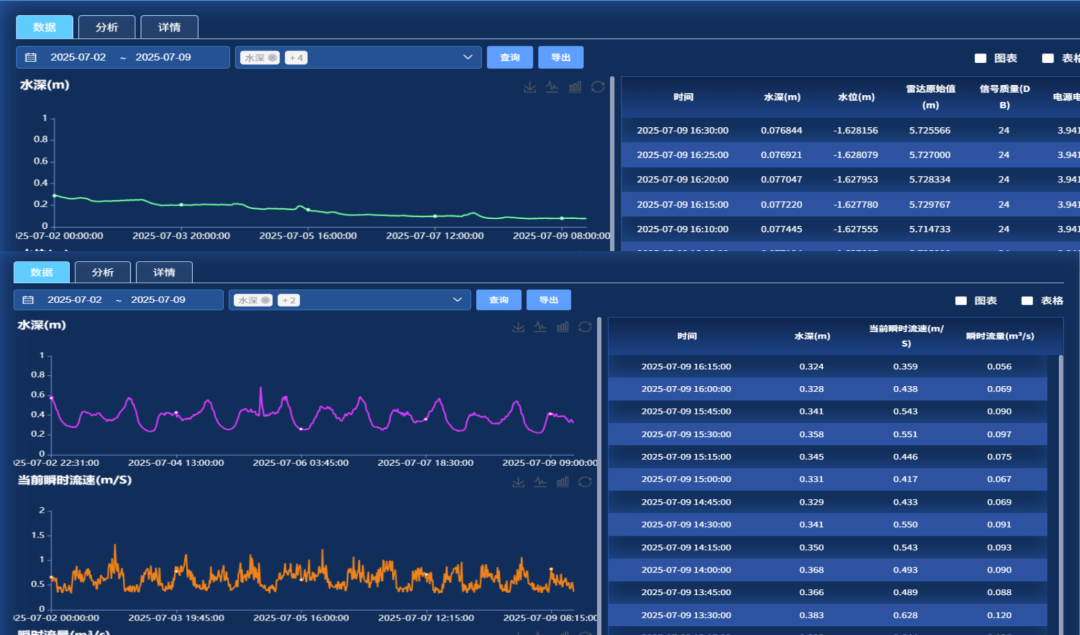Toggle the 图表 checkbox in the lower panel
1080x635 pixels.
point(961,300)
